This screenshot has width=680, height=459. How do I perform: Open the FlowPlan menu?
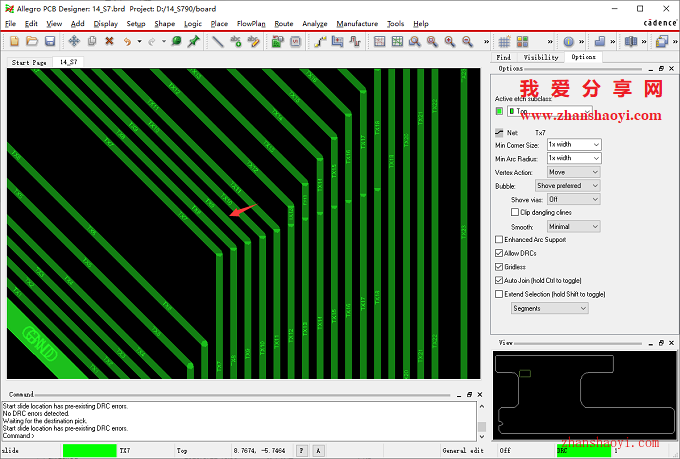click(251, 24)
